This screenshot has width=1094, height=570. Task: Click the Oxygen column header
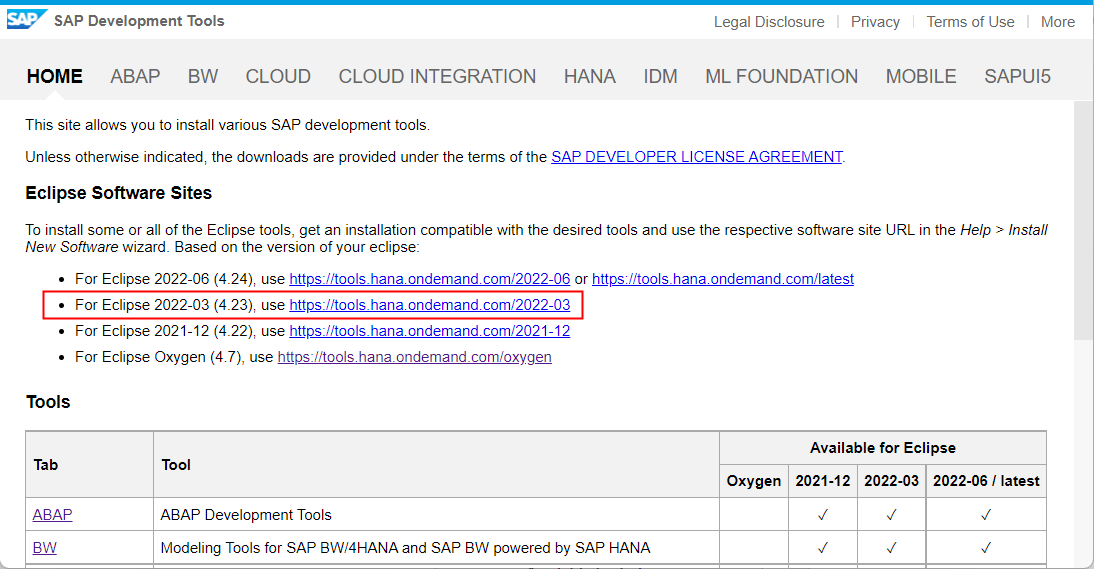(754, 481)
